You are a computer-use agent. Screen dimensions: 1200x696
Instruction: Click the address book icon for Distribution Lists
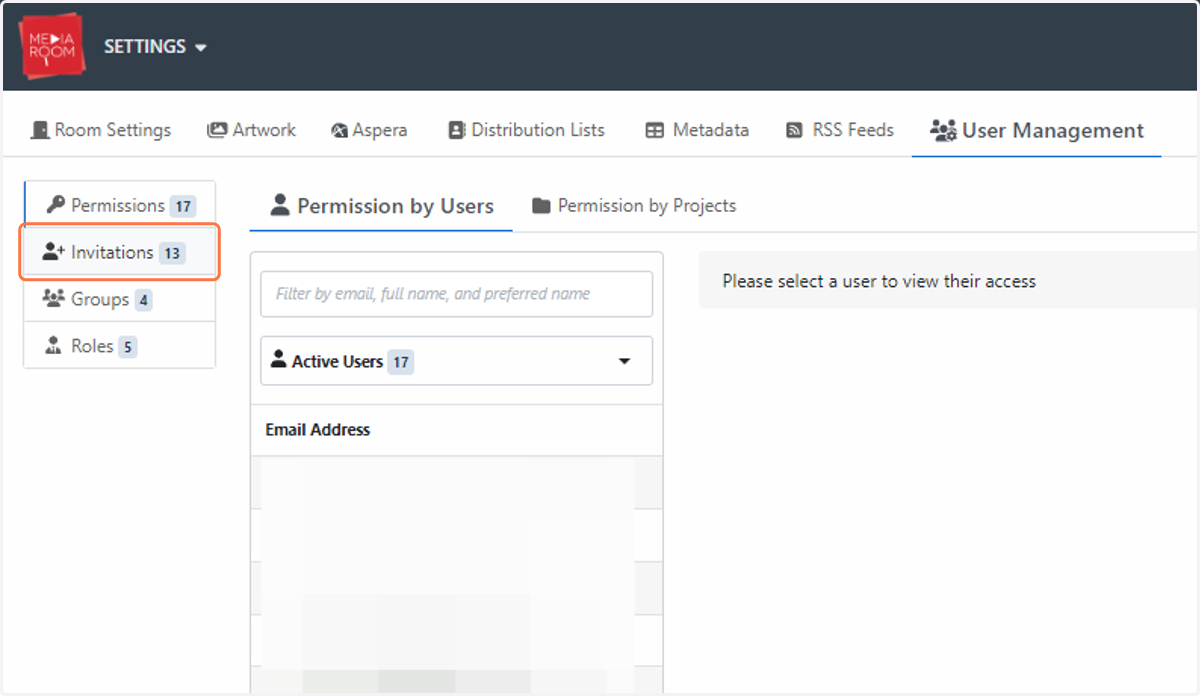[x=456, y=130]
